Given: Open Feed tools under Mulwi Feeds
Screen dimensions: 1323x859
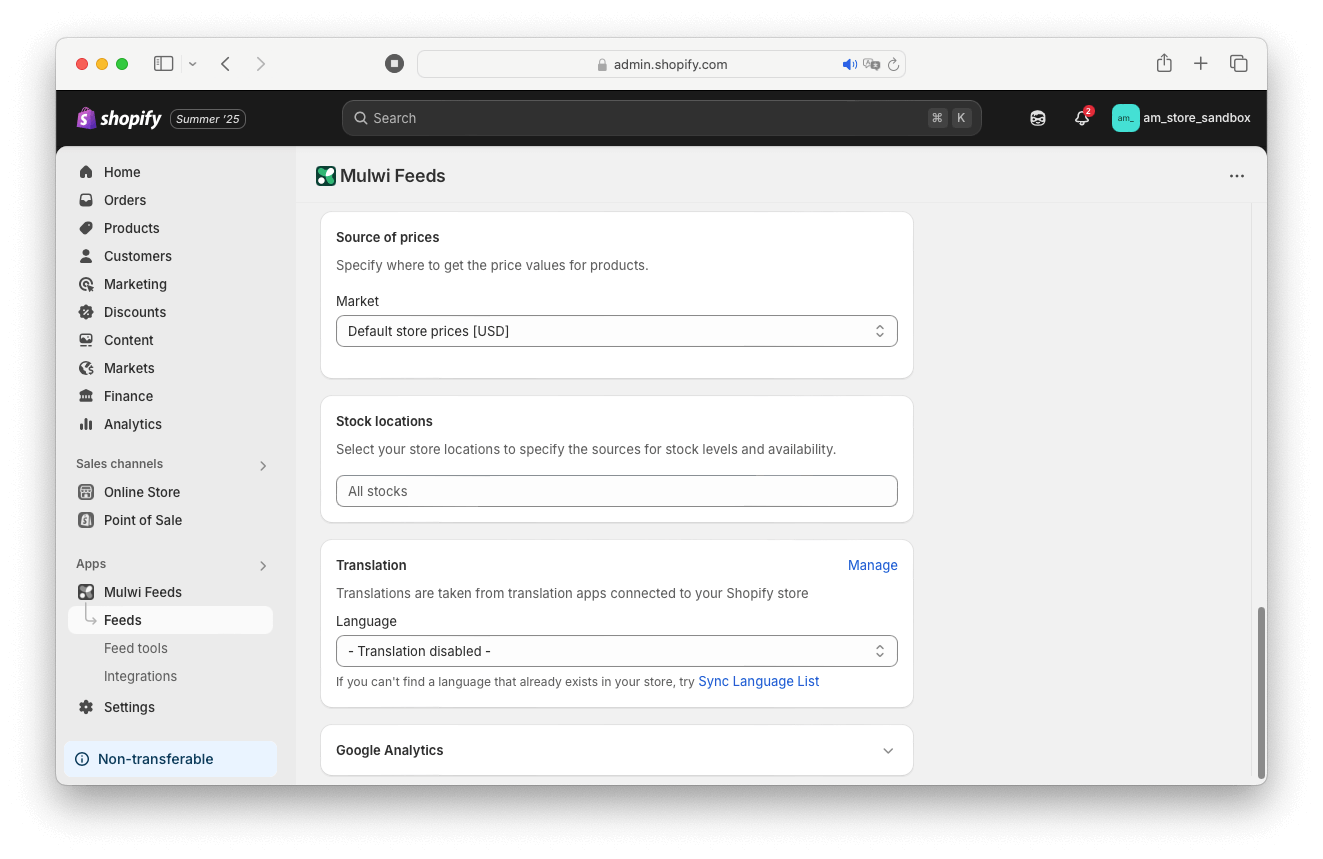Looking at the screenshot, I should point(136,648).
